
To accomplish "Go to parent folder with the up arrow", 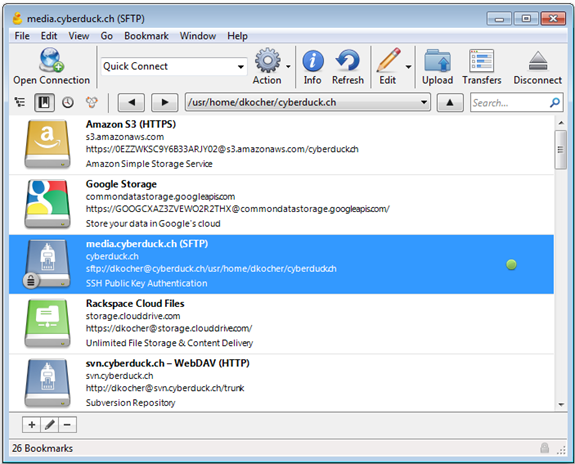I will coord(450,103).
